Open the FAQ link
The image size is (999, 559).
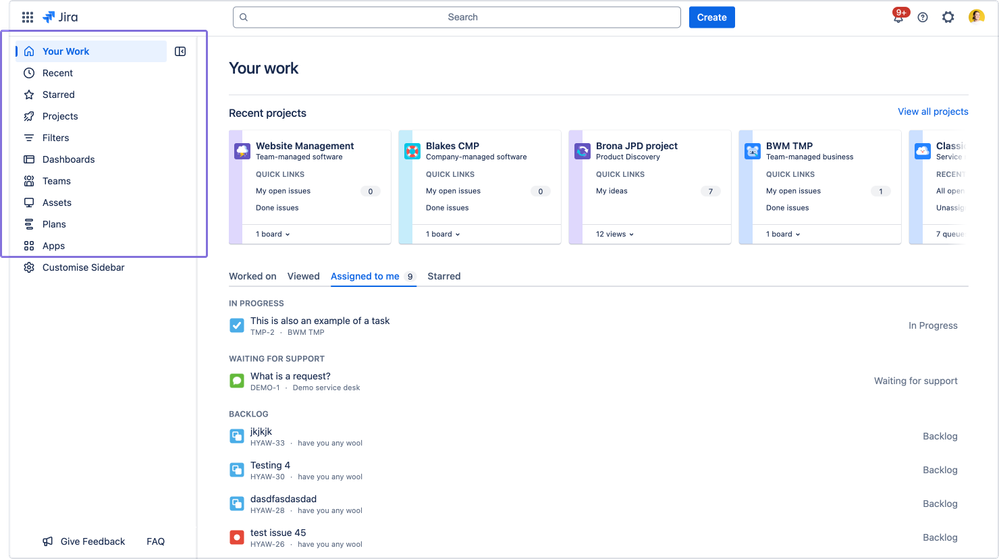[155, 542]
